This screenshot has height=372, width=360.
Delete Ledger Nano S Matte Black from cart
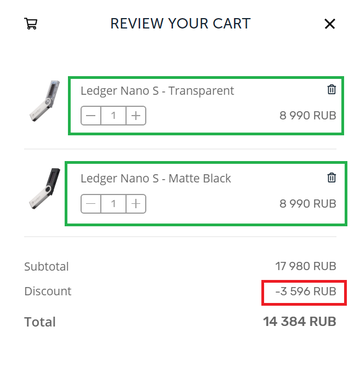[331, 177]
